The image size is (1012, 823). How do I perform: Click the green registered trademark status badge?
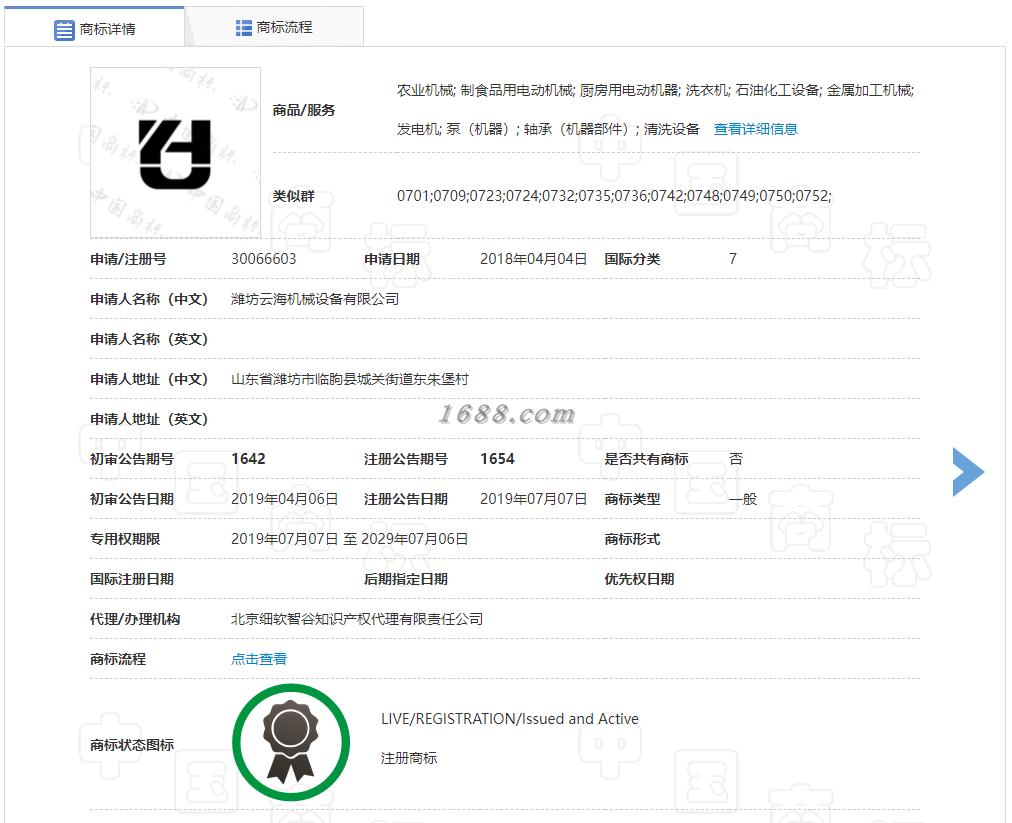pos(291,742)
